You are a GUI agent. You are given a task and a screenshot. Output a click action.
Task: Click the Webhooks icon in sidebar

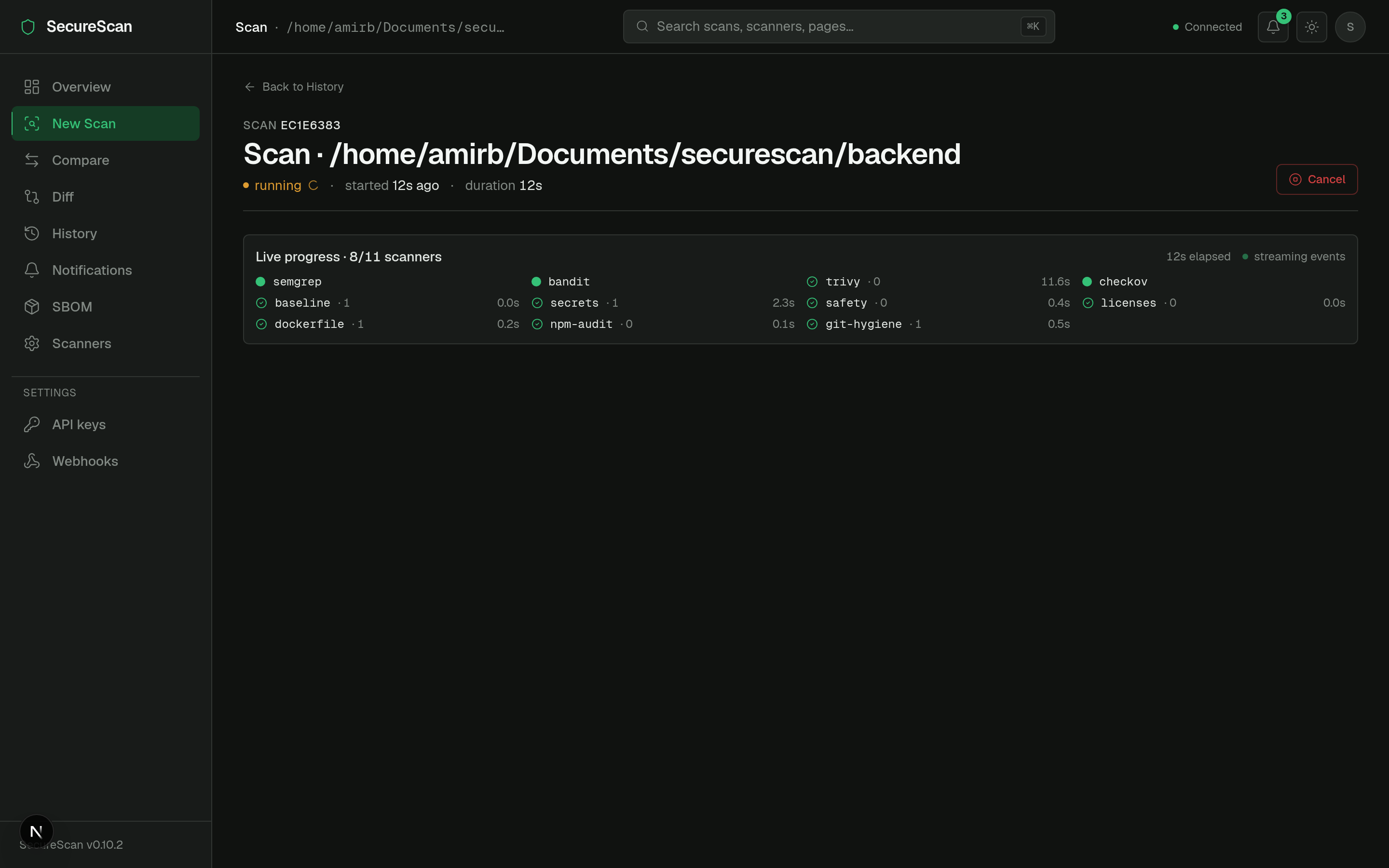pos(31,461)
